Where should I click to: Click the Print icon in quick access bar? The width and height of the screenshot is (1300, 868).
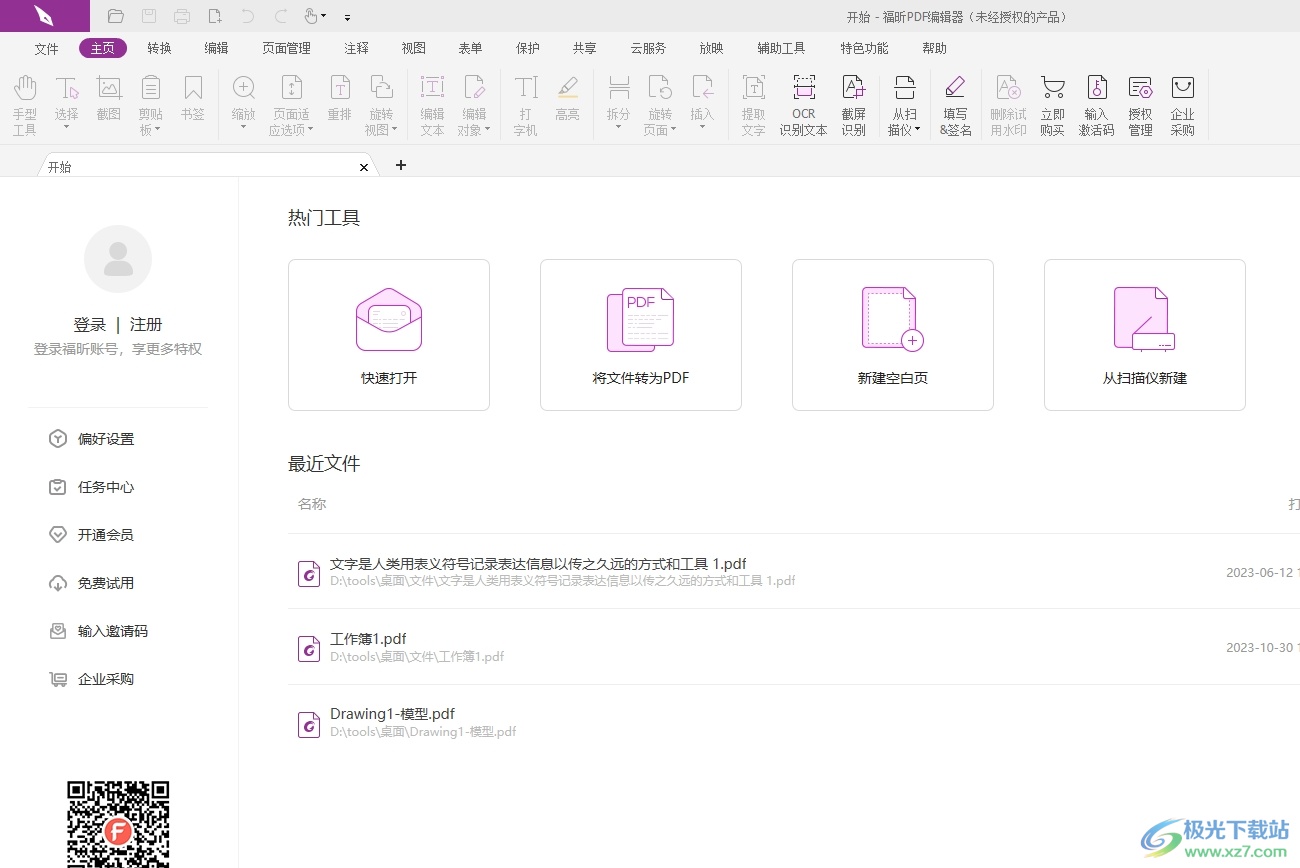pos(182,16)
